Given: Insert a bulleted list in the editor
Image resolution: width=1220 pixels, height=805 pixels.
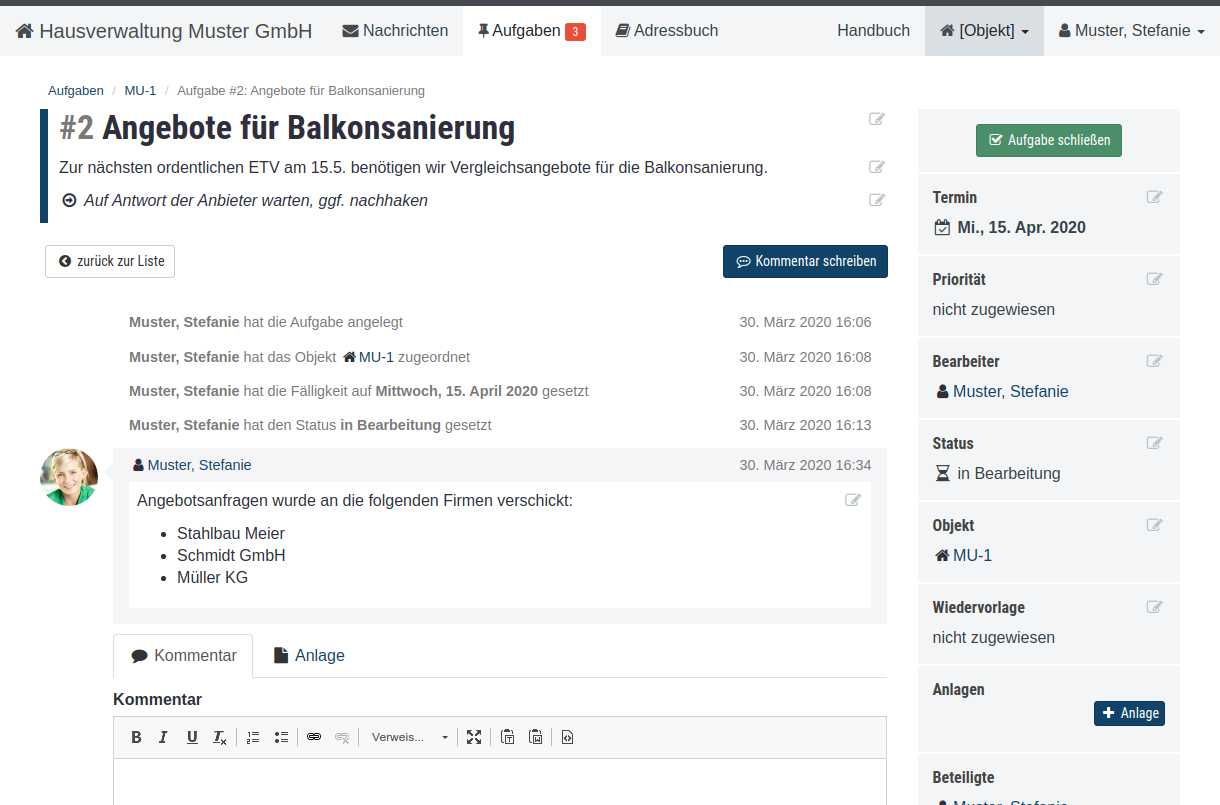Looking at the screenshot, I should pos(281,737).
